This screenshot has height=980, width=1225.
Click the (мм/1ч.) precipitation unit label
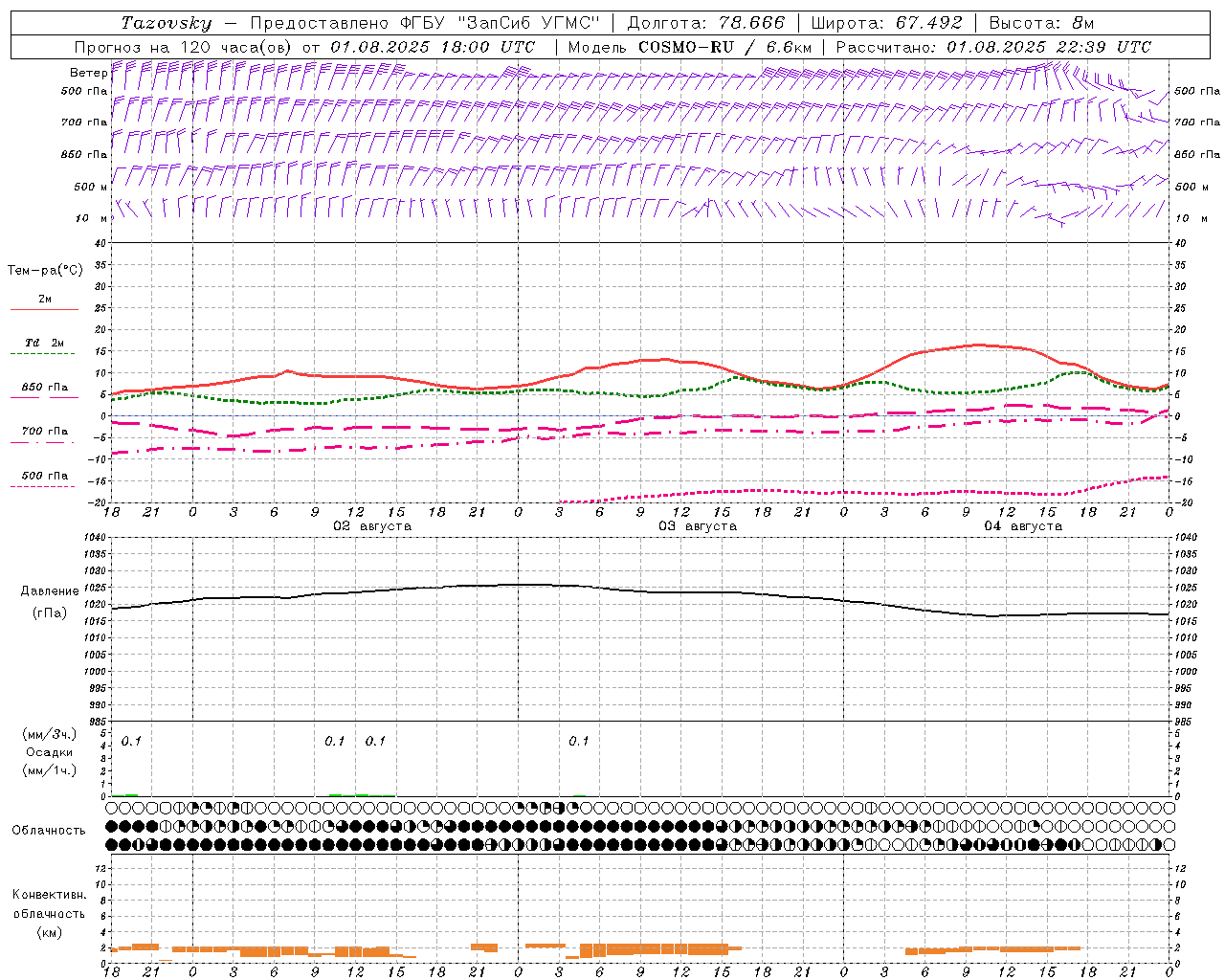[50, 770]
